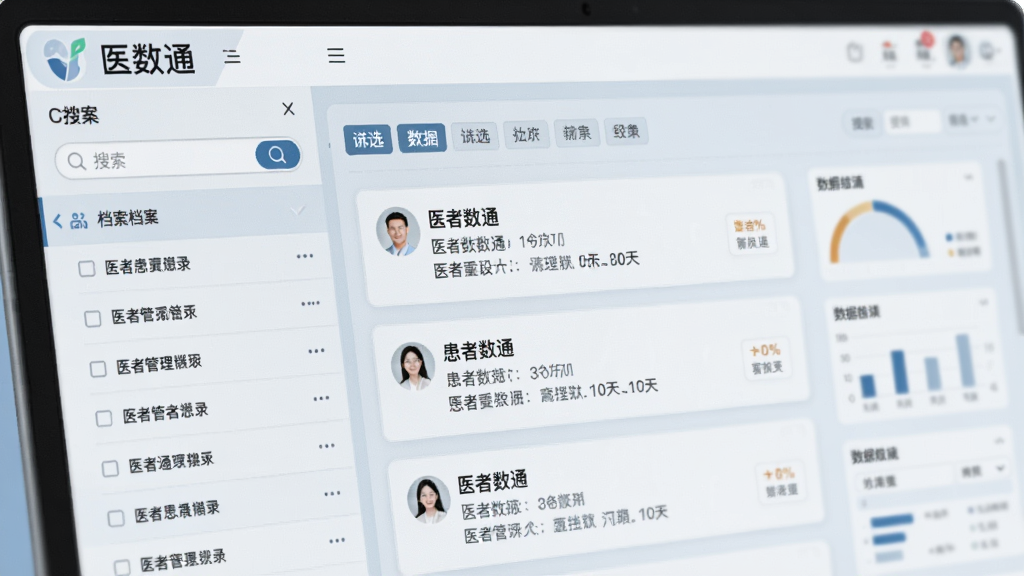Open the user avatar in the header

[958, 50]
